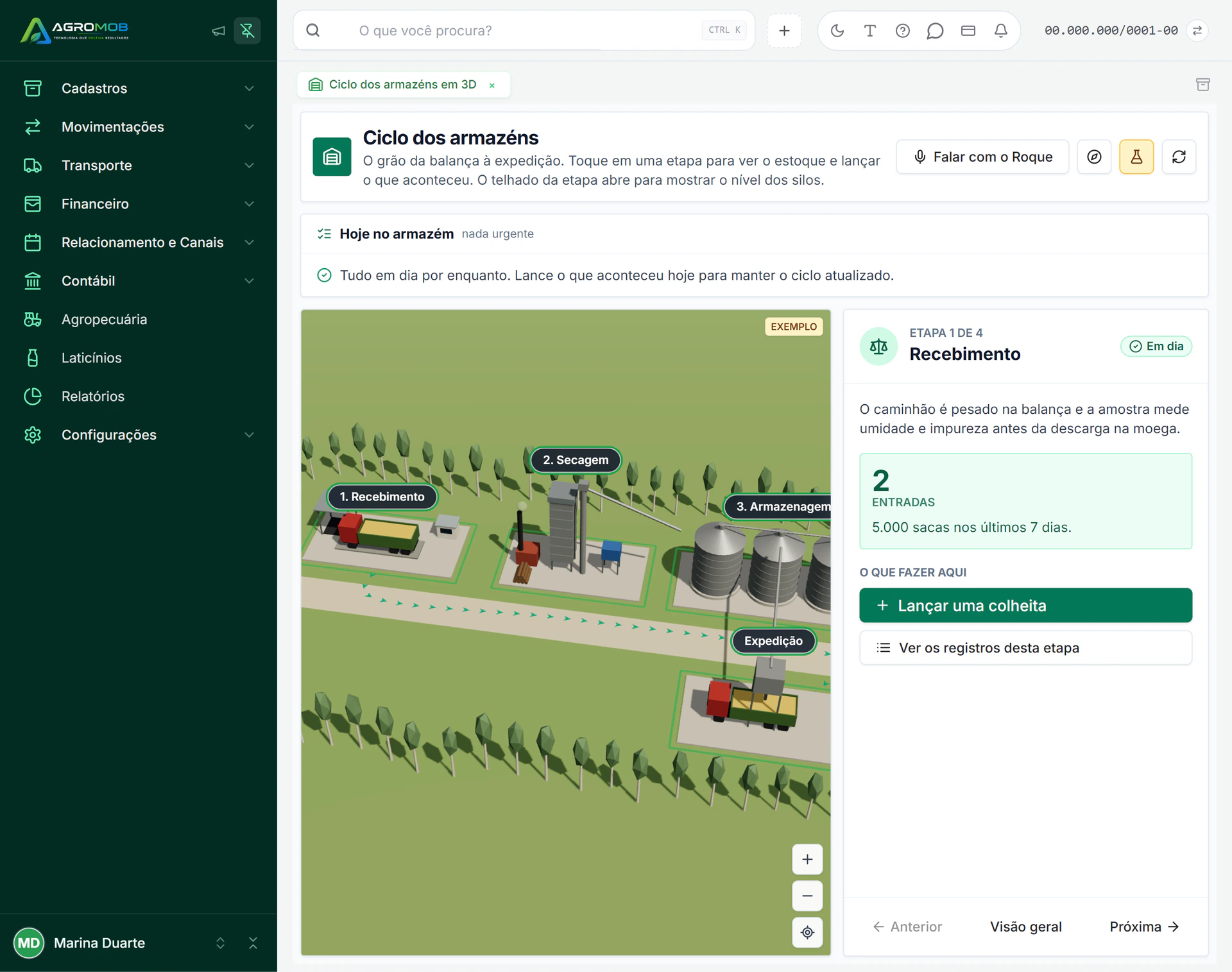1232x972 pixels.
Task: Toggle dark mode moon icon
Action: click(837, 31)
